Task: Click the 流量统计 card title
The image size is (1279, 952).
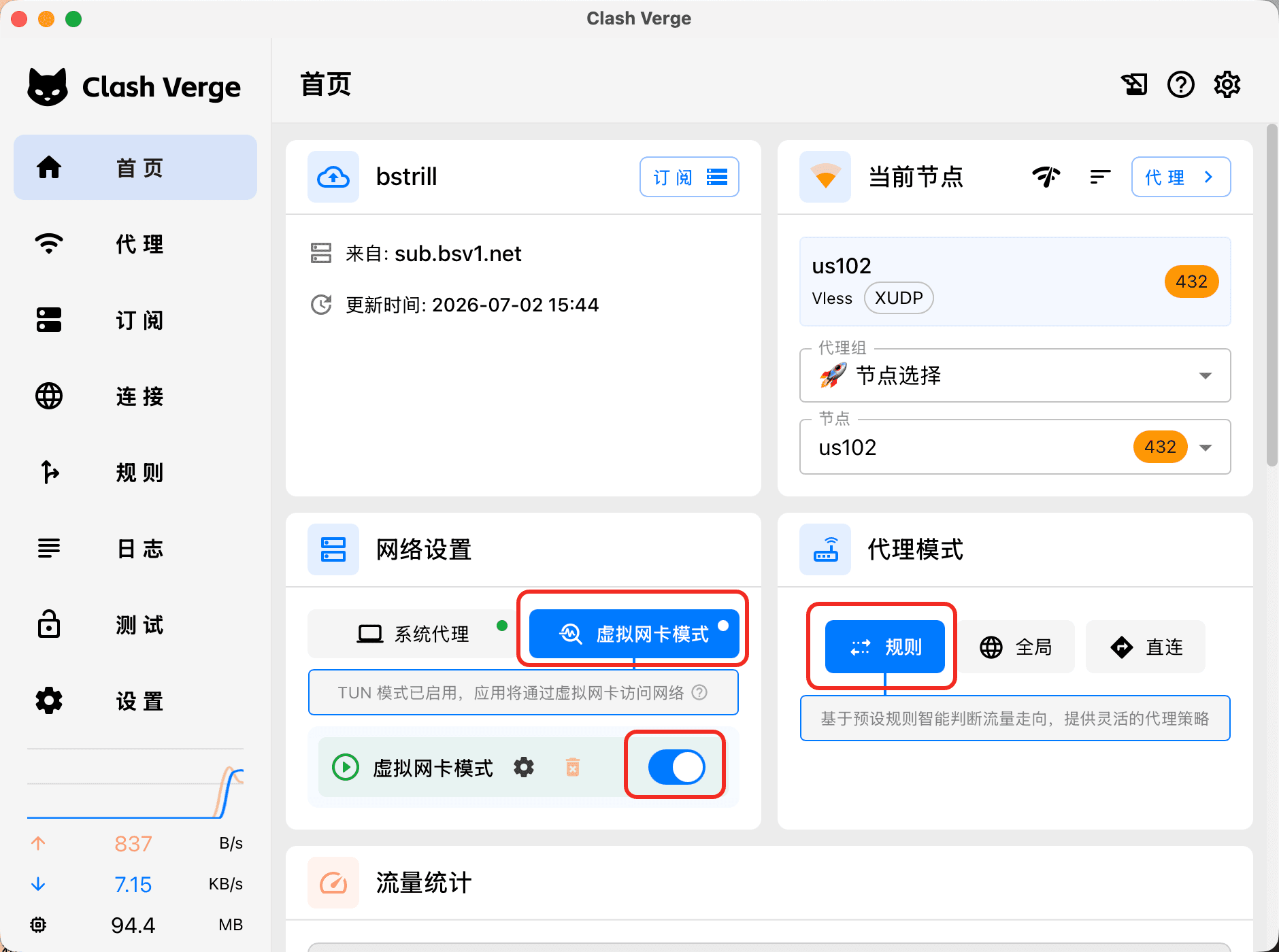Action: (424, 883)
